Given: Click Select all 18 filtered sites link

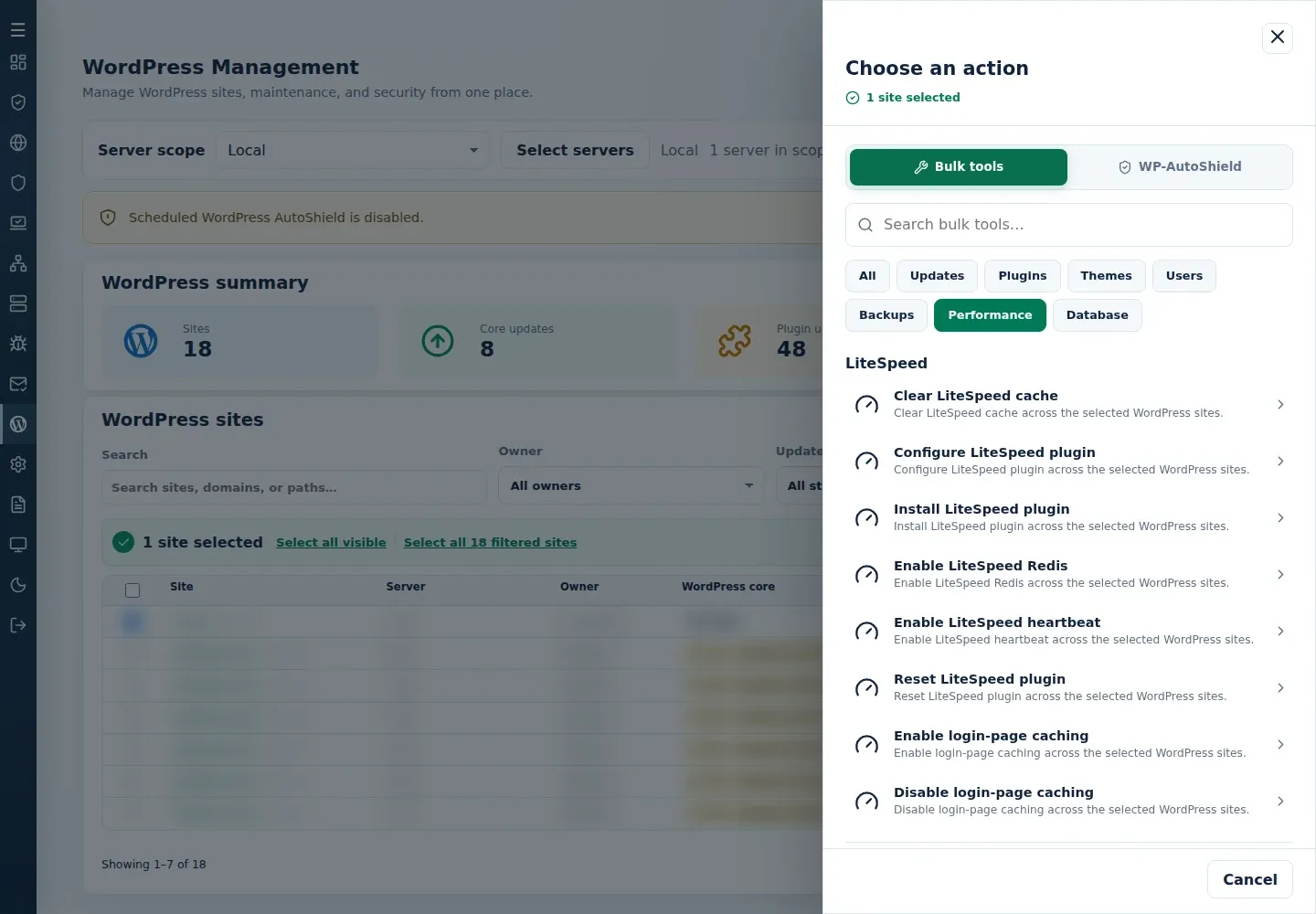Looking at the screenshot, I should coord(490,542).
